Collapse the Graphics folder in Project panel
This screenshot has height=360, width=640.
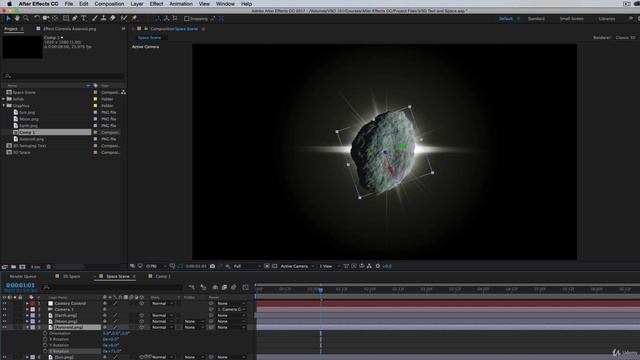pyautogui.click(x=4, y=106)
